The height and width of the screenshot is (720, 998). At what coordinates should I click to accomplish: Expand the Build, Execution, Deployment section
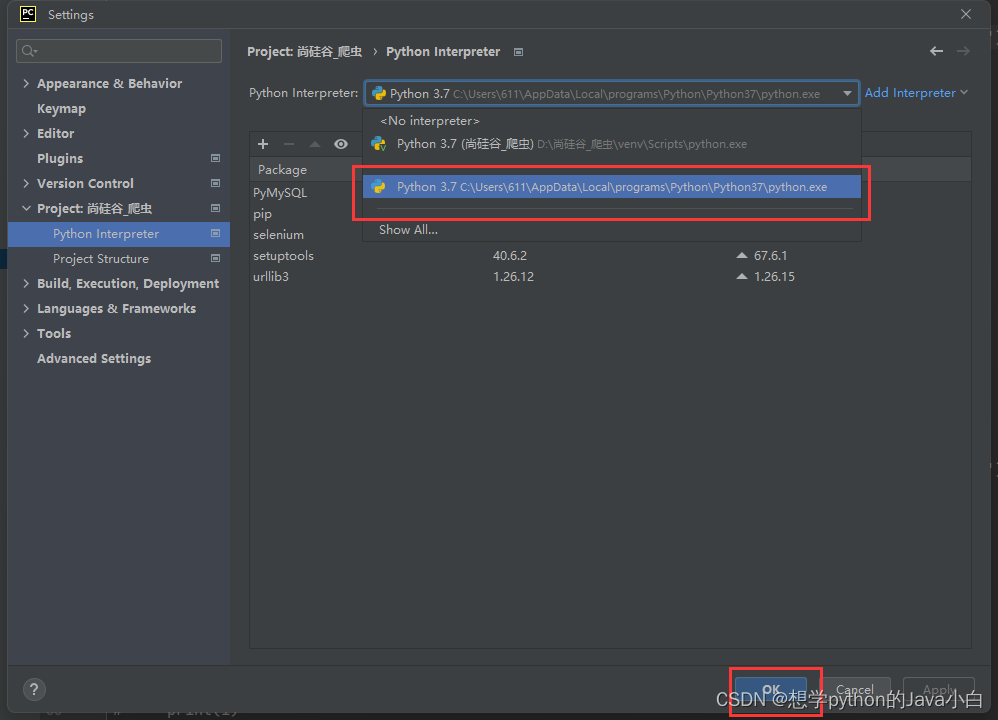(x=25, y=283)
